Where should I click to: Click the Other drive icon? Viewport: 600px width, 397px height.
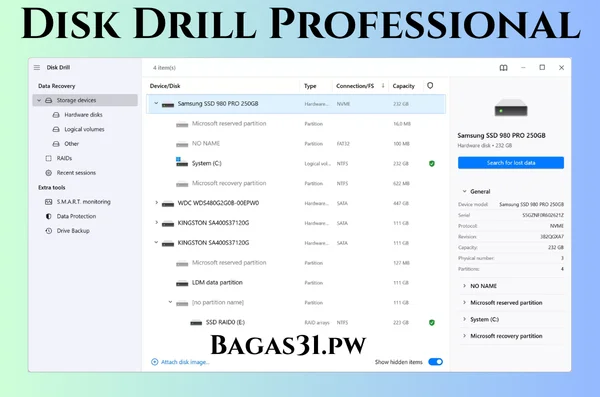coord(56,144)
